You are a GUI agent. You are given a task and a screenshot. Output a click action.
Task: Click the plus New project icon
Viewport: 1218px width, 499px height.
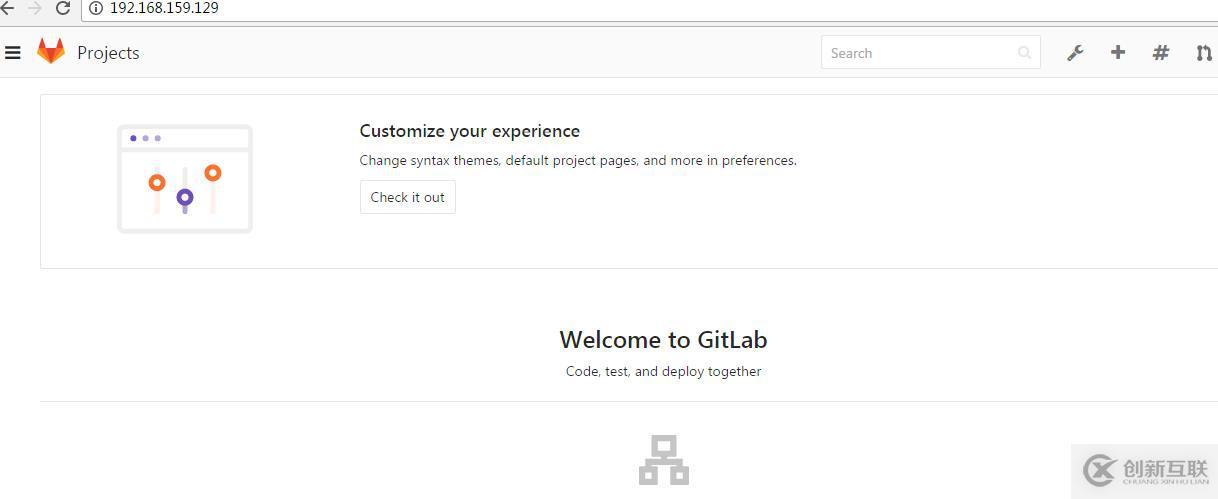pos(1118,53)
